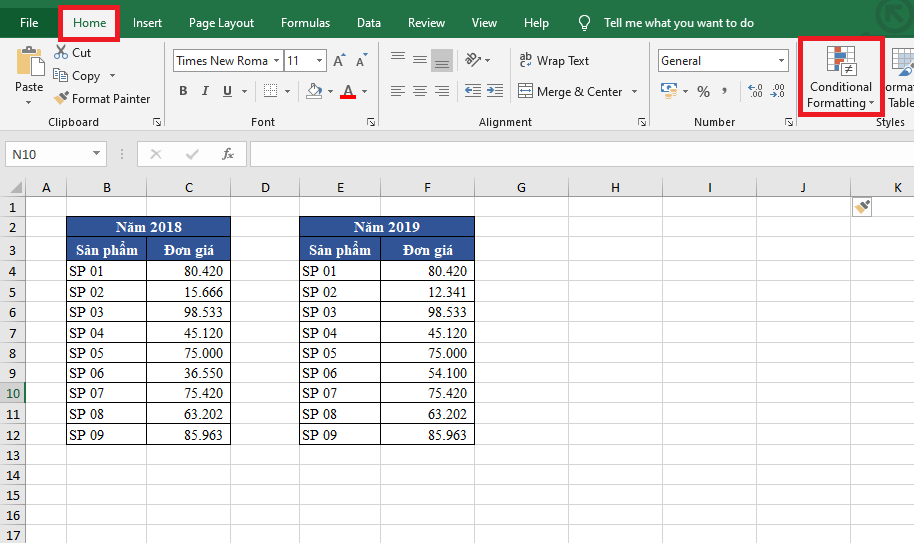Viewport: 914px width, 543px height.
Task: Click the Merge & Center button
Action: click(x=570, y=92)
